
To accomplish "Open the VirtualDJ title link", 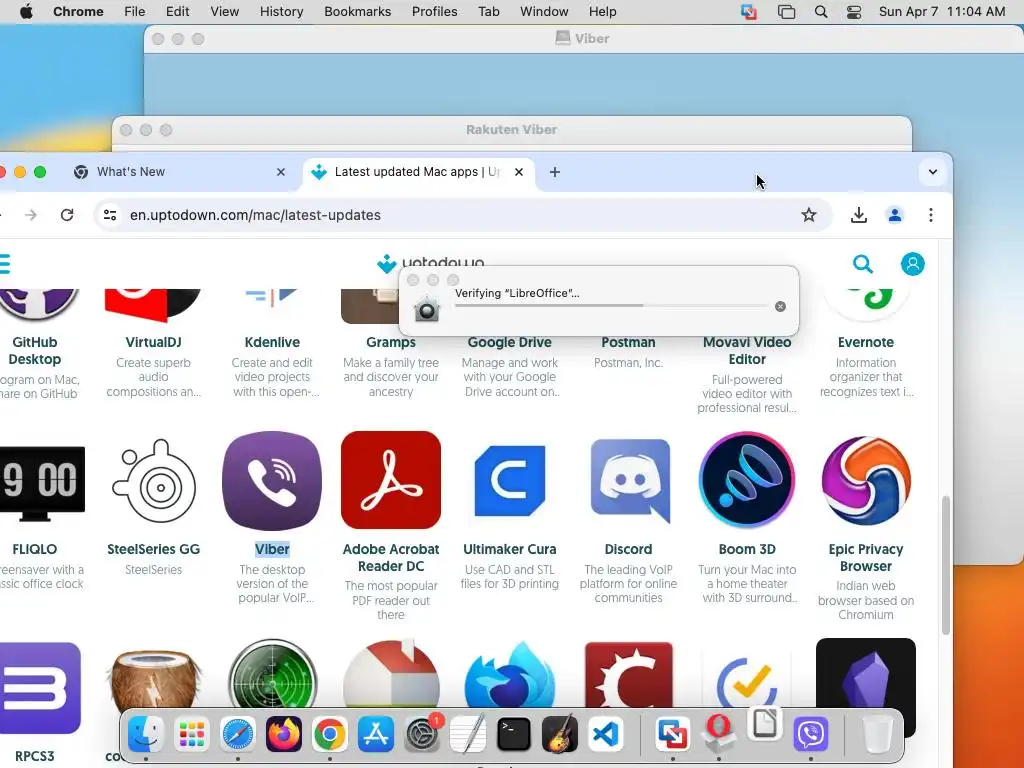I will coord(153,342).
